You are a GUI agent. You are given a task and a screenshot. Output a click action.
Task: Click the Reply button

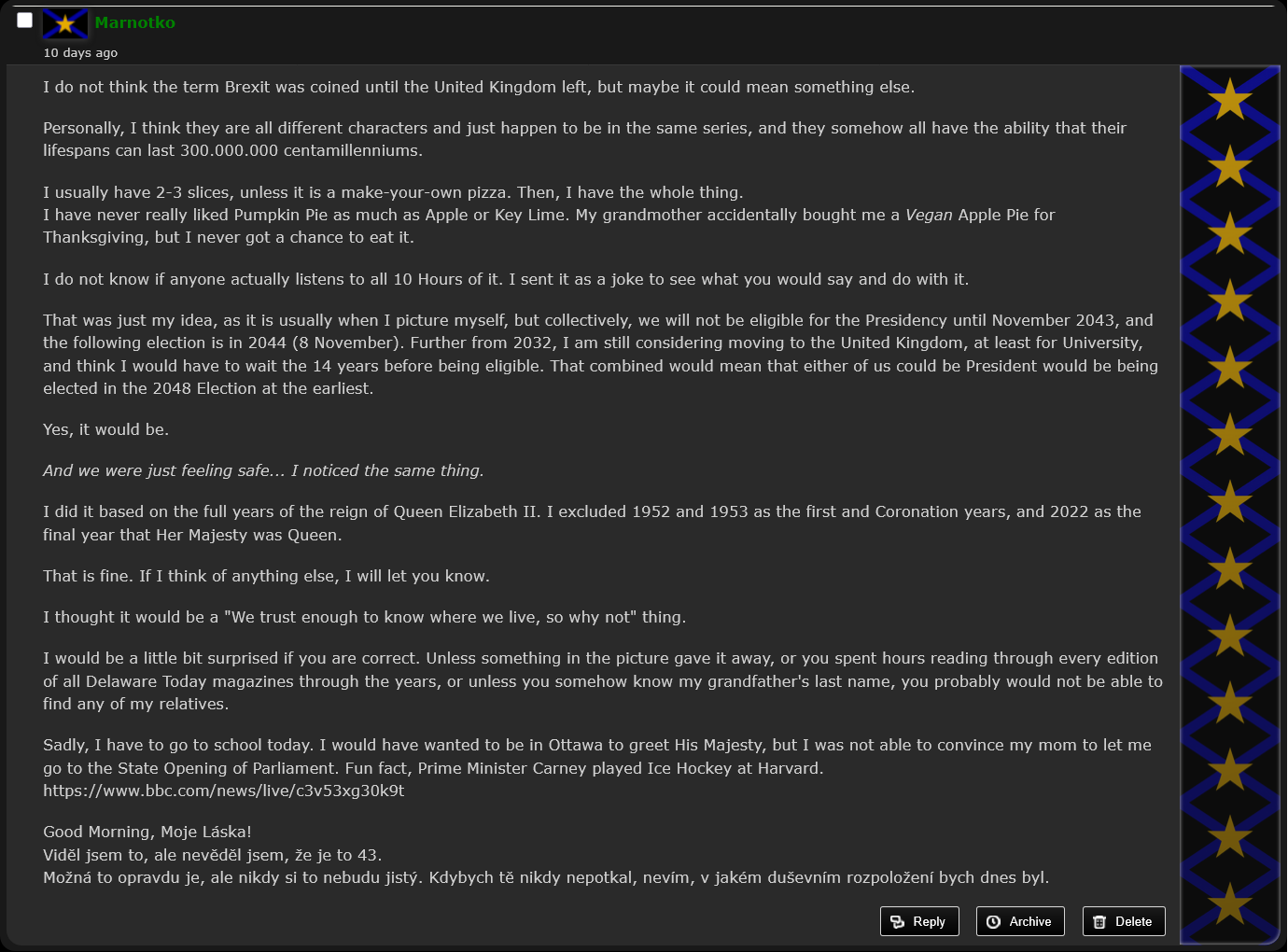pos(919,921)
